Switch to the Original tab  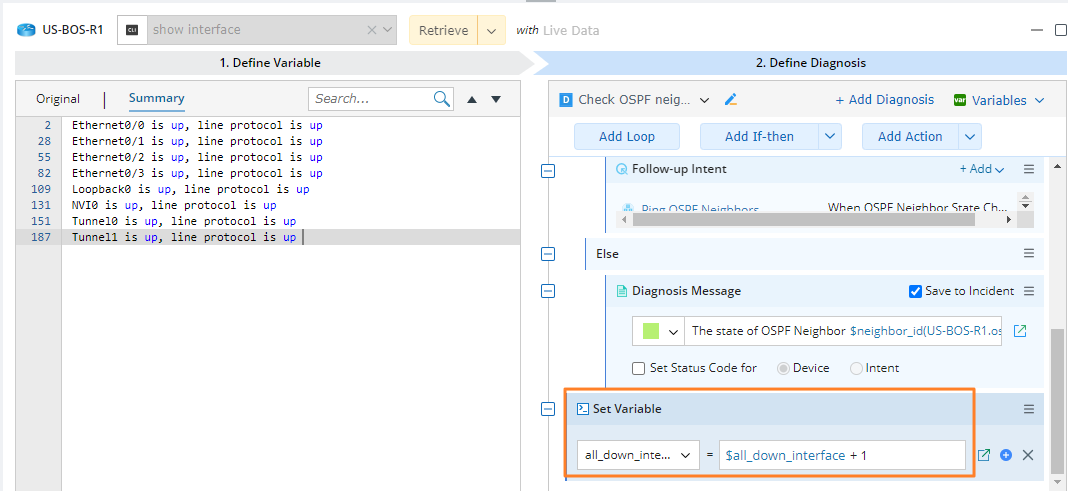tap(58, 99)
